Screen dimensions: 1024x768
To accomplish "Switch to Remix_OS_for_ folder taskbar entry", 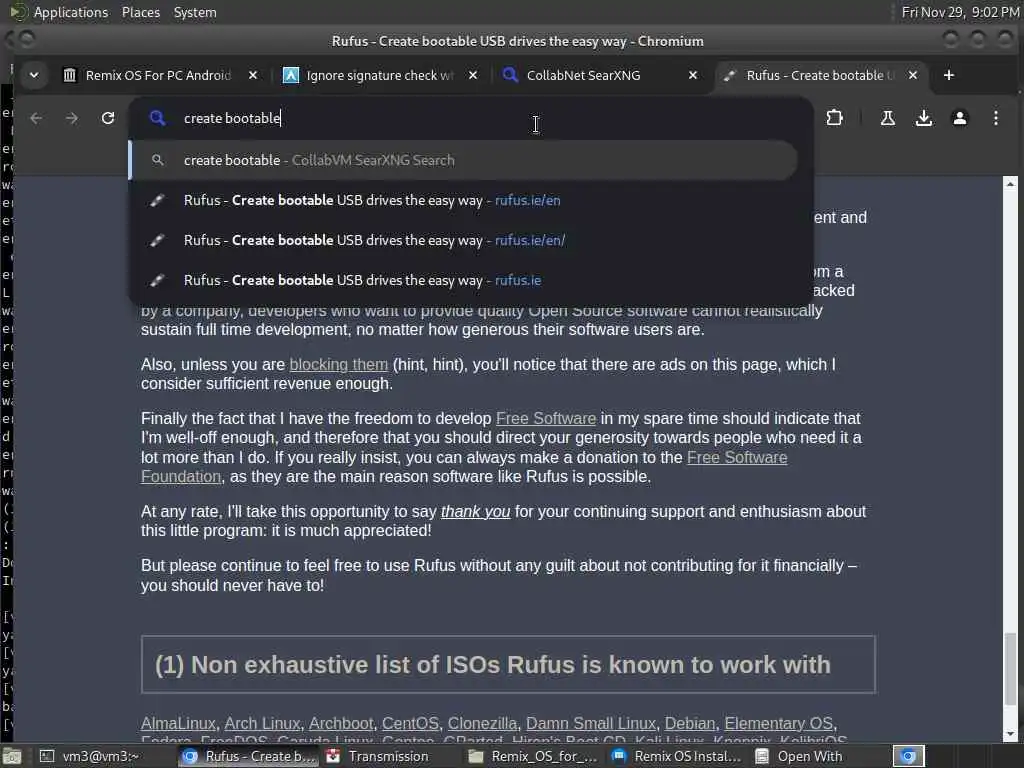I will point(533,756).
